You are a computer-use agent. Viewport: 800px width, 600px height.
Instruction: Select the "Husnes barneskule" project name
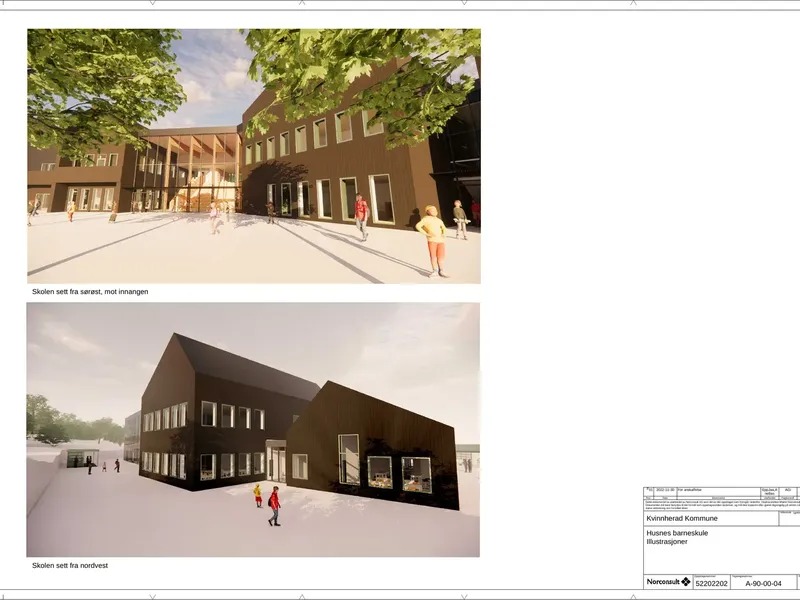677,533
